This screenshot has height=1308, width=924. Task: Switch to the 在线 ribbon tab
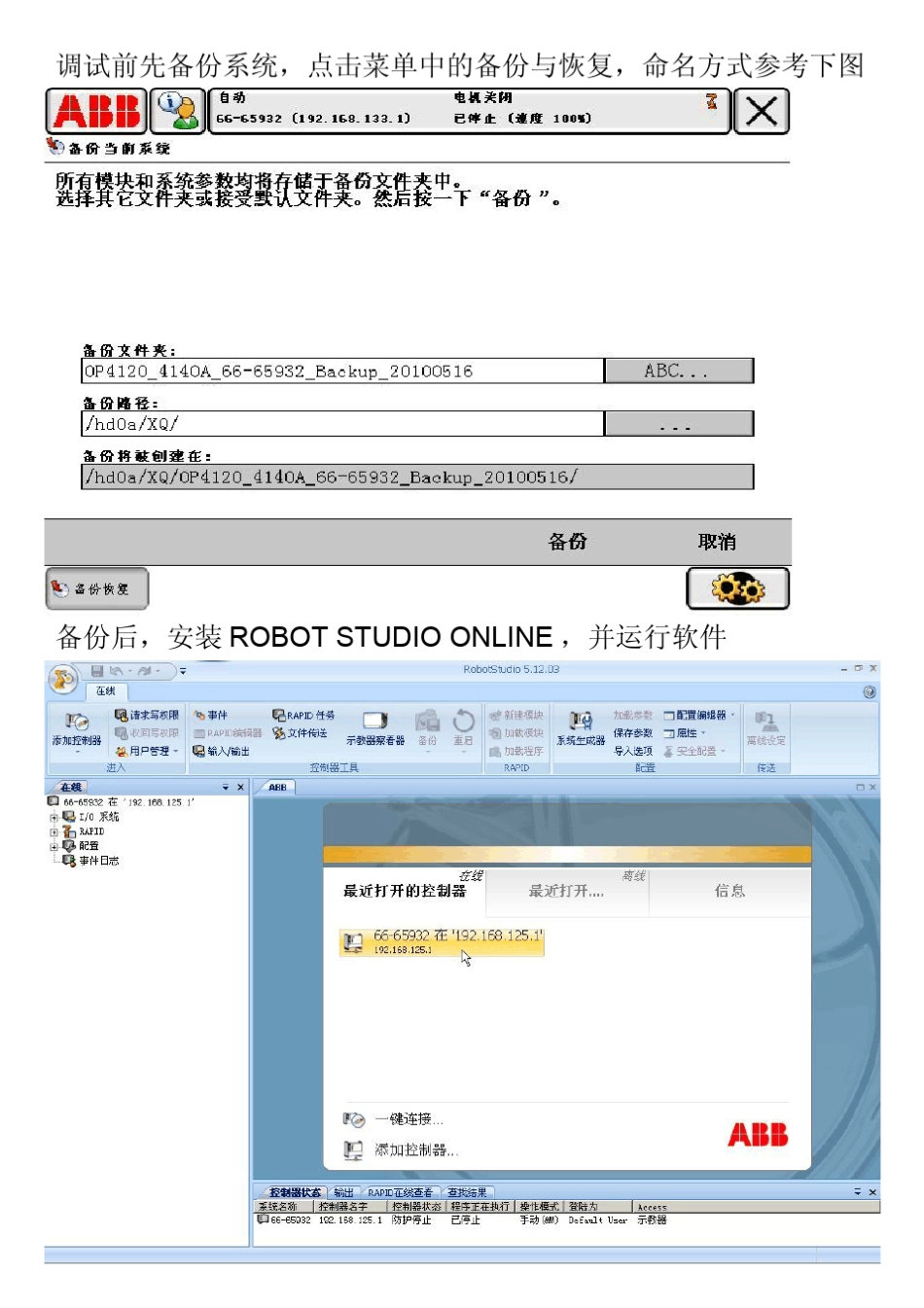(106, 691)
